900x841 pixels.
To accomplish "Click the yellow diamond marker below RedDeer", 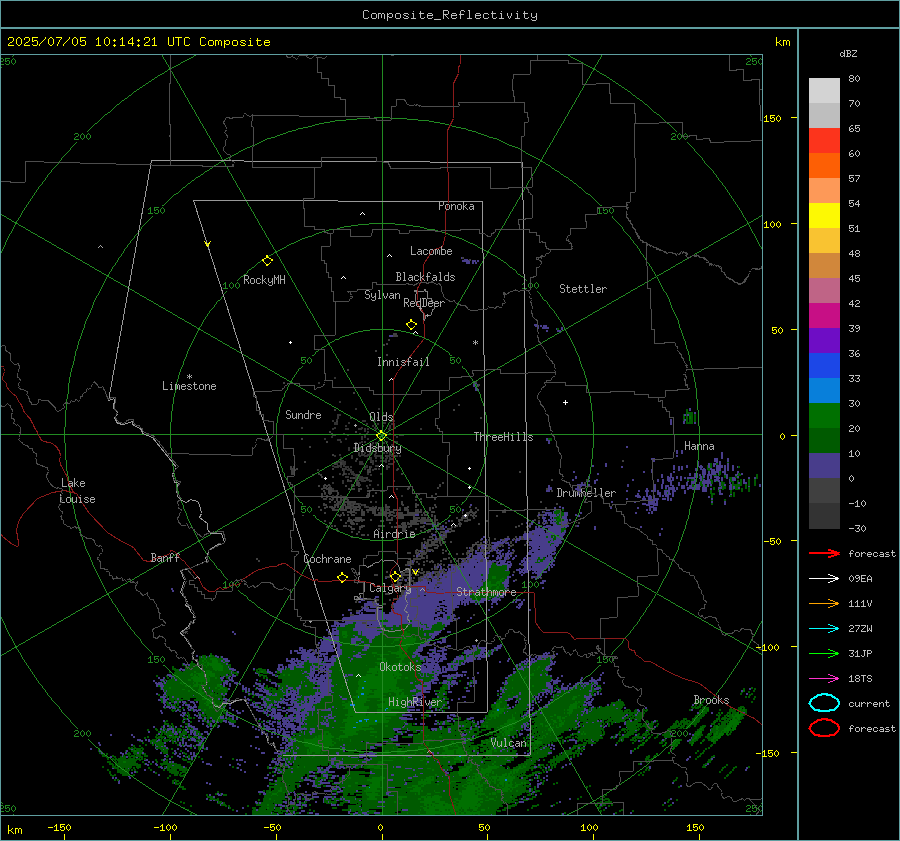I will pos(411,325).
